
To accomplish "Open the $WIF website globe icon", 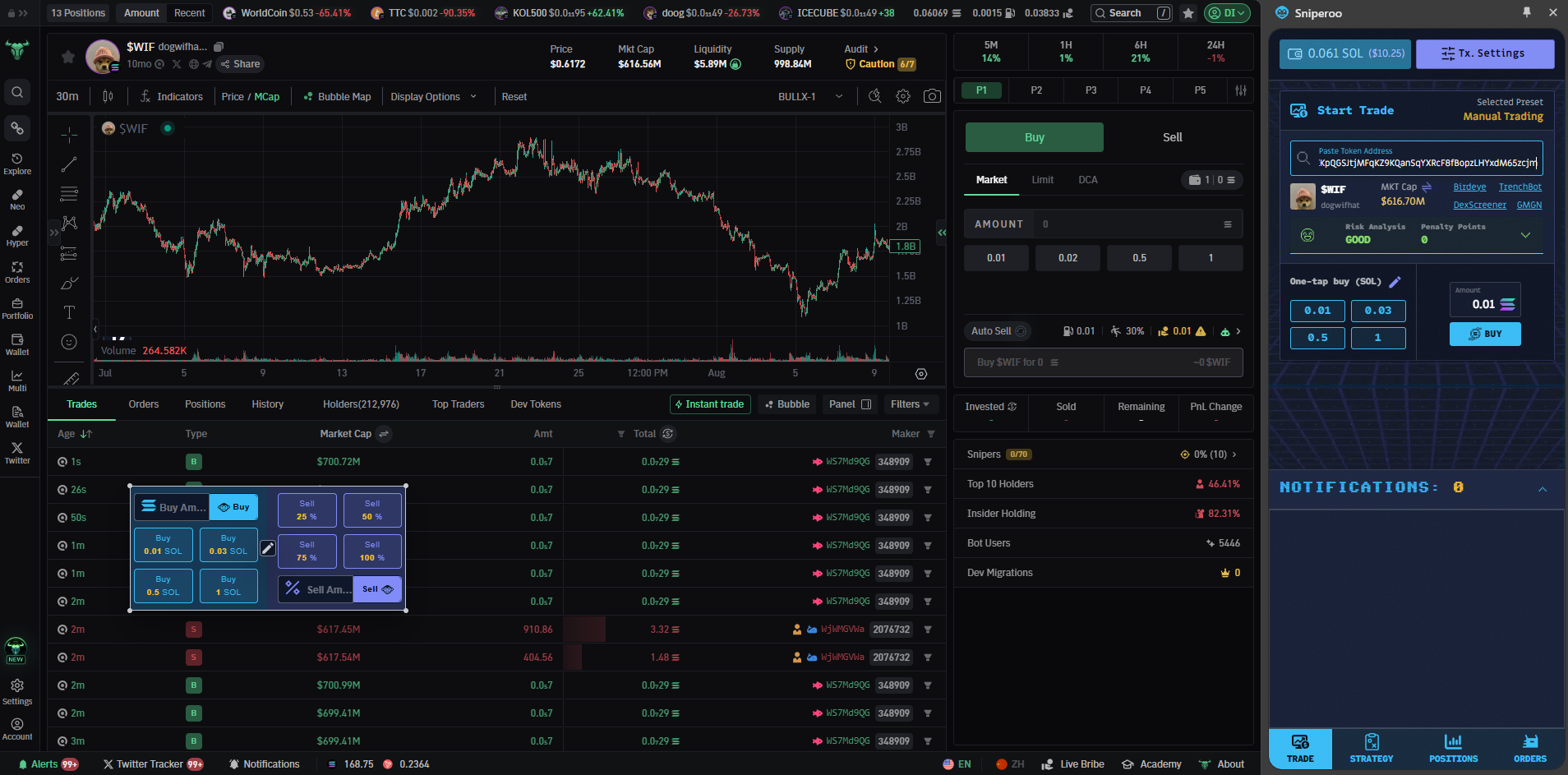I will click(194, 64).
